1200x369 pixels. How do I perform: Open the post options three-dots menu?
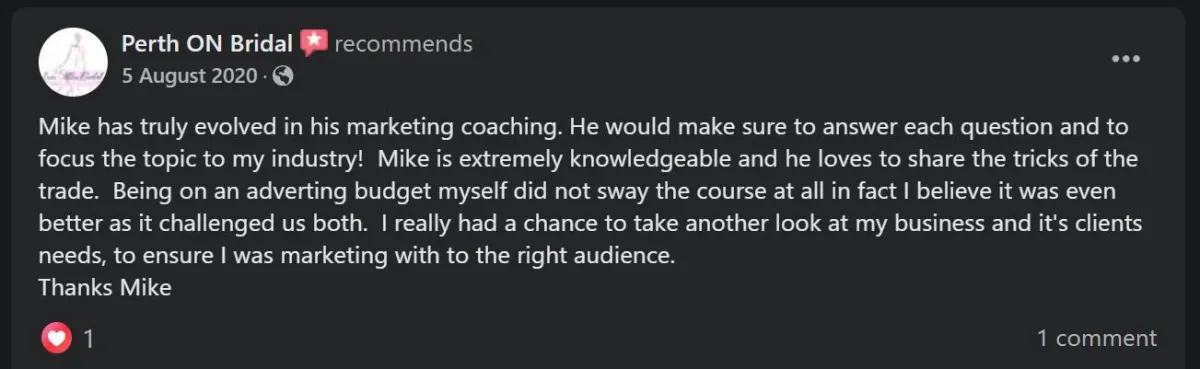(x=1126, y=59)
